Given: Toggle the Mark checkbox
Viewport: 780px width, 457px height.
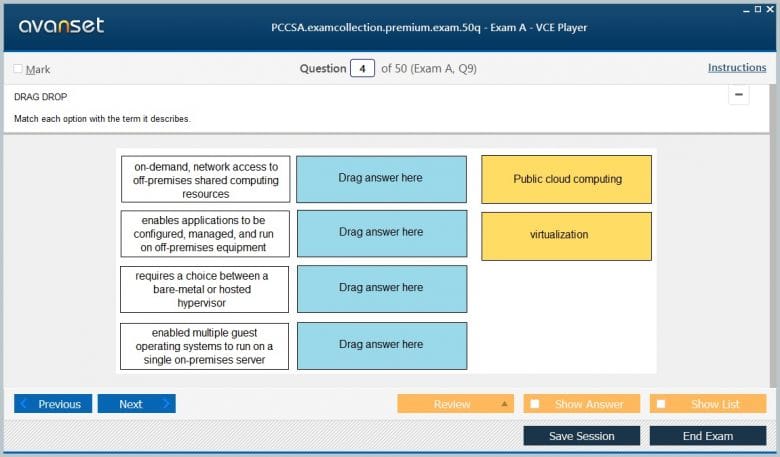Looking at the screenshot, I should pyautogui.click(x=18, y=69).
